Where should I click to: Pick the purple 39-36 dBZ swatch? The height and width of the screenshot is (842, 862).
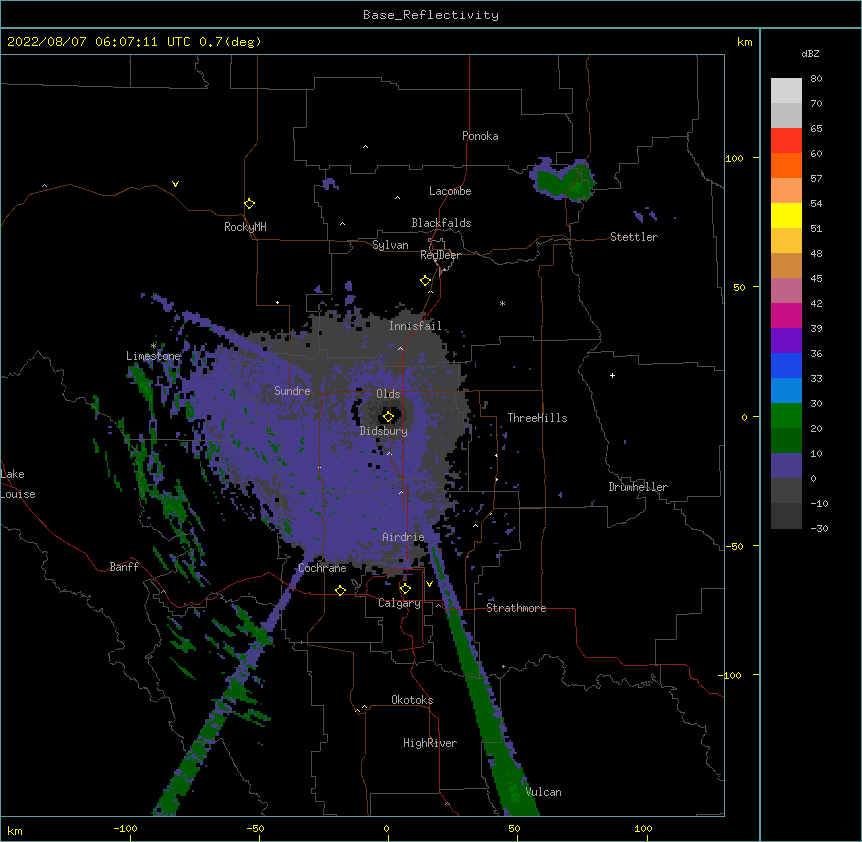click(786, 340)
